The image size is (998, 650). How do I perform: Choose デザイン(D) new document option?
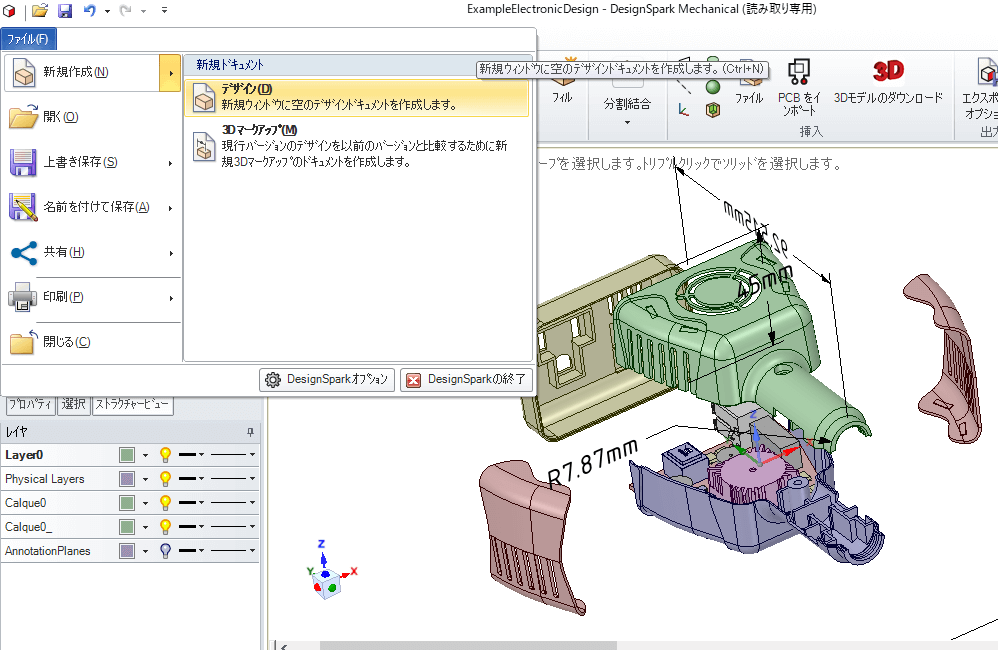356,97
